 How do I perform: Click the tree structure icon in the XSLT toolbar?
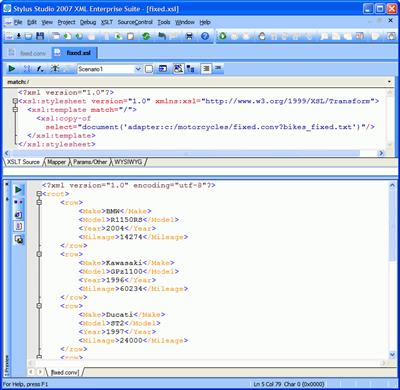pos(190,69)
